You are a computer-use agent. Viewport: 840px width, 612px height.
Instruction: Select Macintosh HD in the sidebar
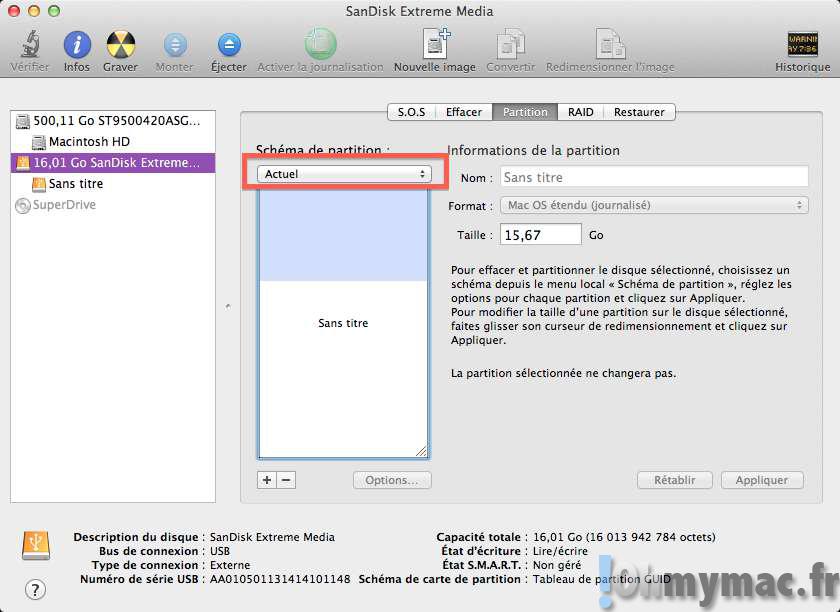pos(89,142)
